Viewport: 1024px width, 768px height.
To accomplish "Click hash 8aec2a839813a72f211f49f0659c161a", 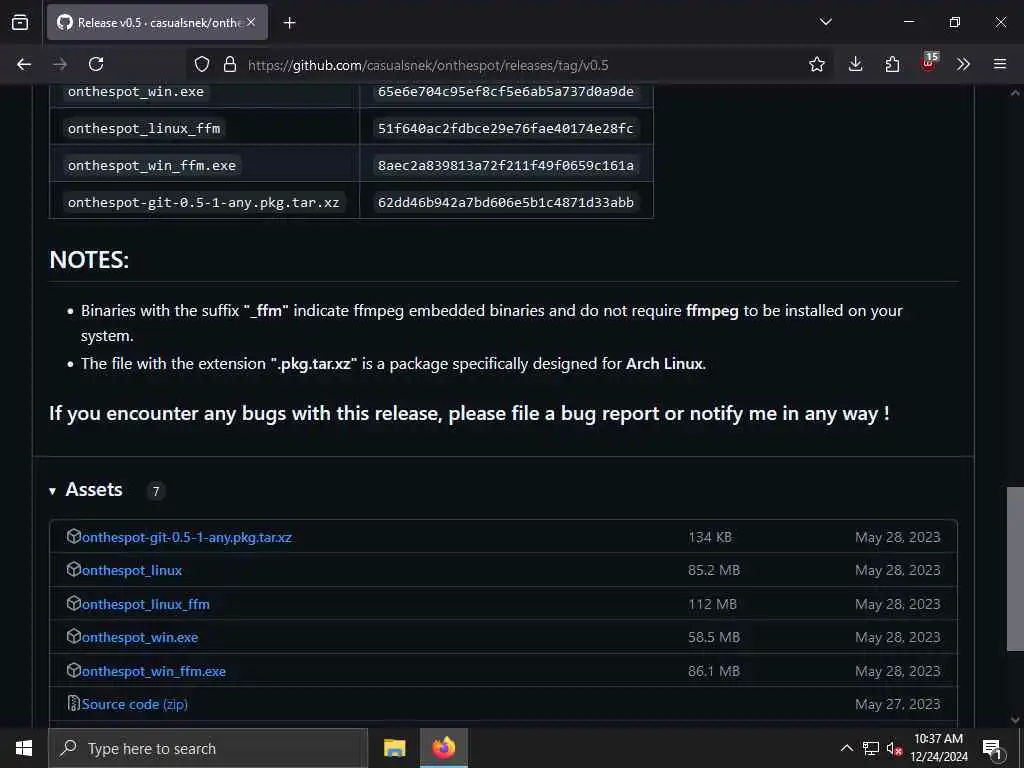I will (505, 165).
